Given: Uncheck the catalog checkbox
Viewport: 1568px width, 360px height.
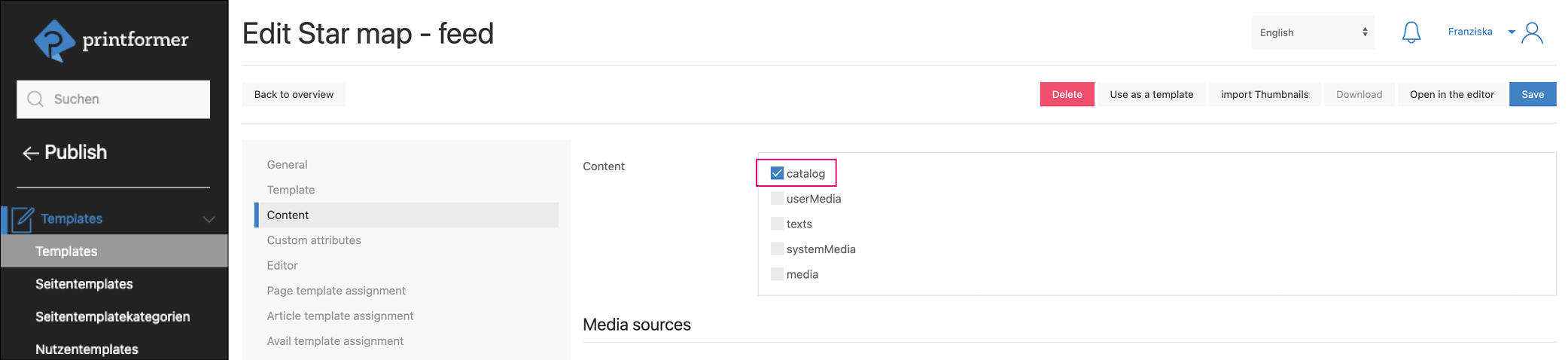Looking at the screenshot, I should point(777,173).
